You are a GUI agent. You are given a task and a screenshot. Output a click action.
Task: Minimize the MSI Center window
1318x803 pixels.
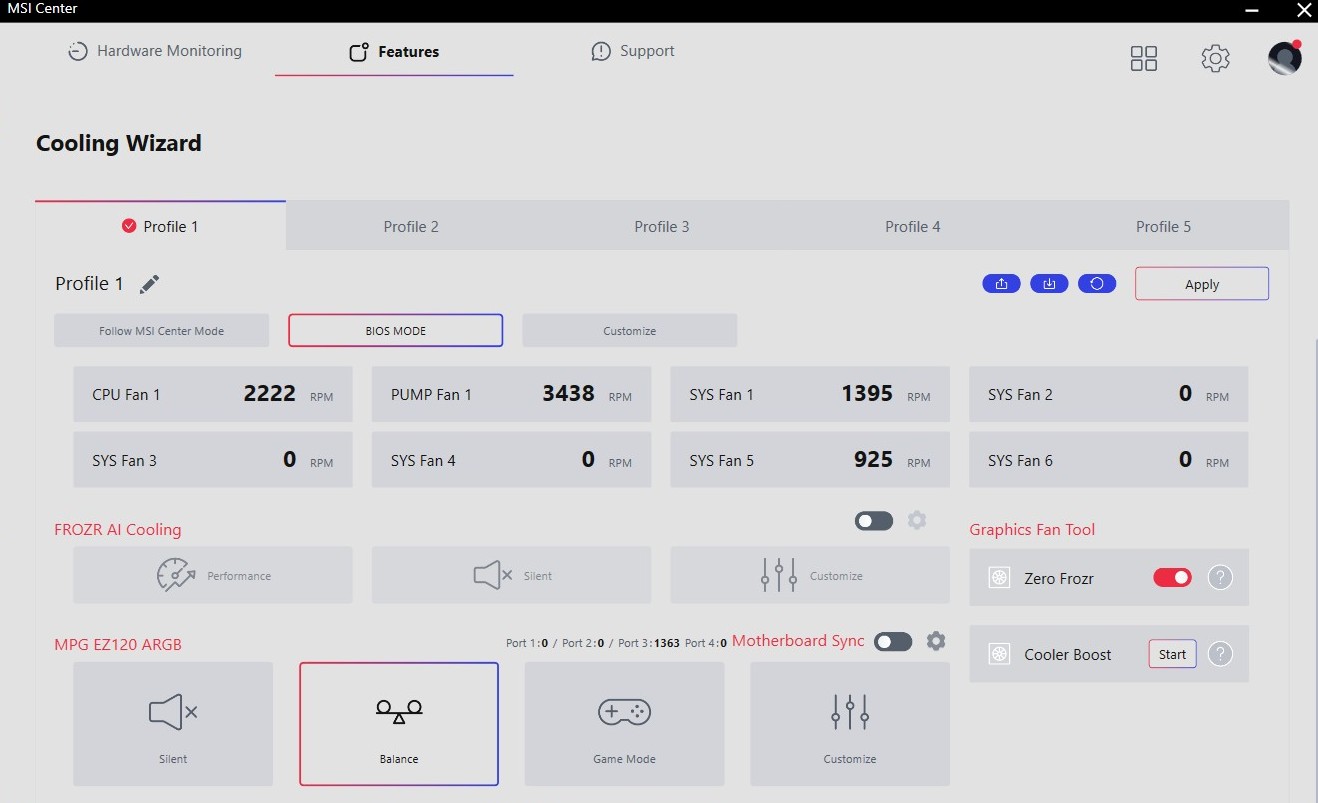point(1252,9)
